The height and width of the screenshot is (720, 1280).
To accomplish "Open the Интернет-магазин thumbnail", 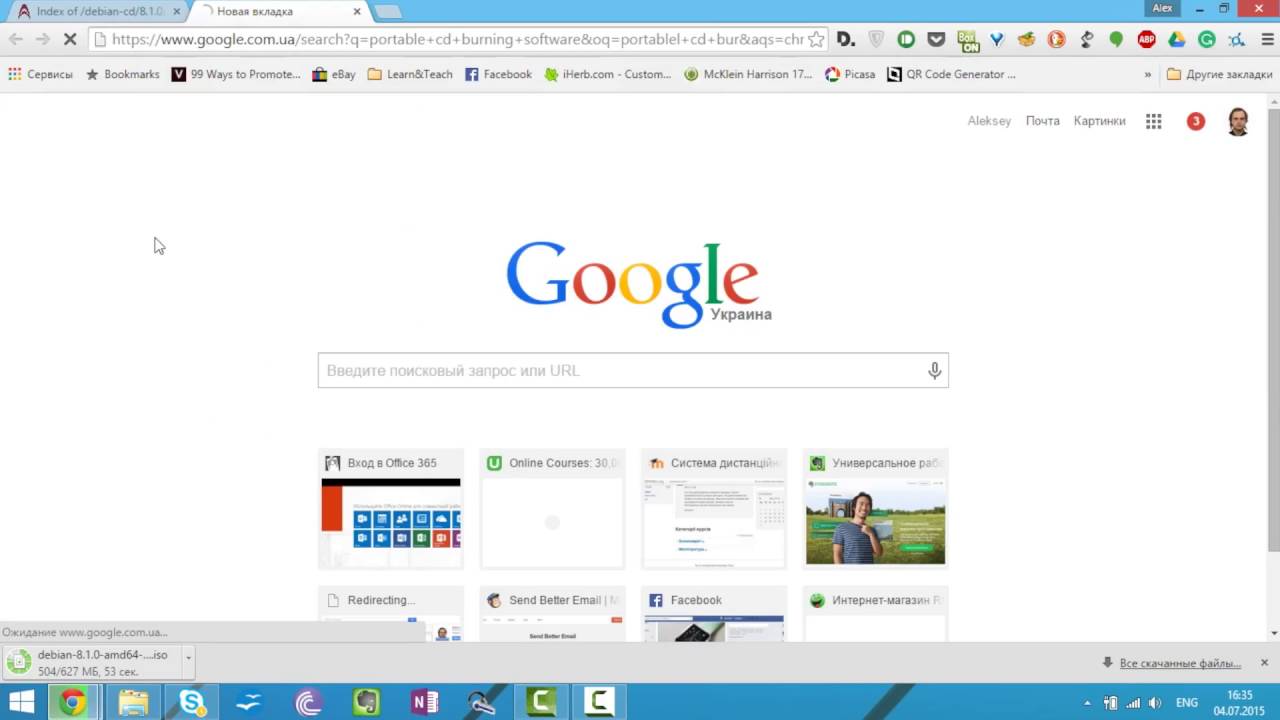I will 875,614.
